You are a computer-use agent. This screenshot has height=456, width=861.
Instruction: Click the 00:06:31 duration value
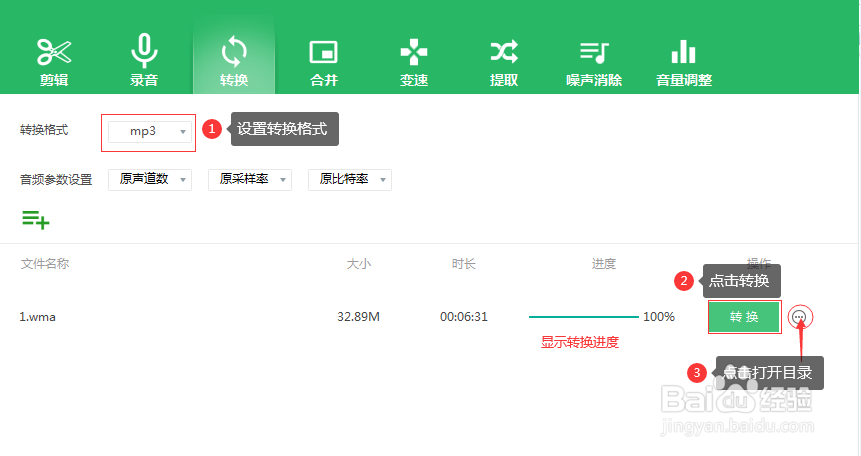tap(464, 317)
